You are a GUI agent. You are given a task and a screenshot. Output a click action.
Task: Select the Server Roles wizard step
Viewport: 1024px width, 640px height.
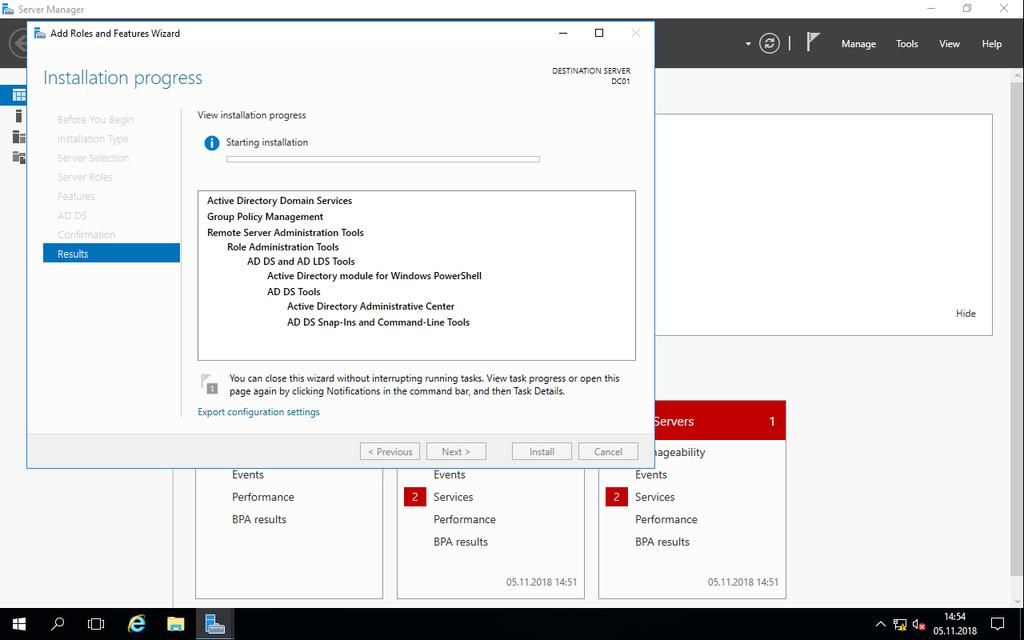click(85, 177)
